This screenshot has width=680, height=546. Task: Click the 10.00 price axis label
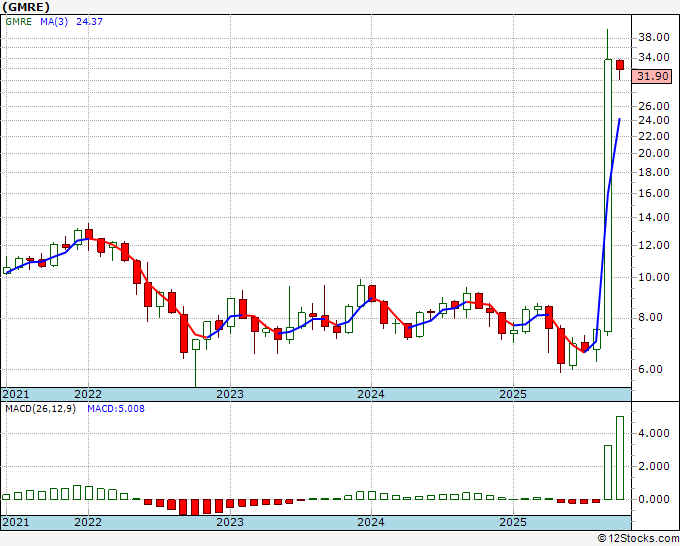point(653,277)
